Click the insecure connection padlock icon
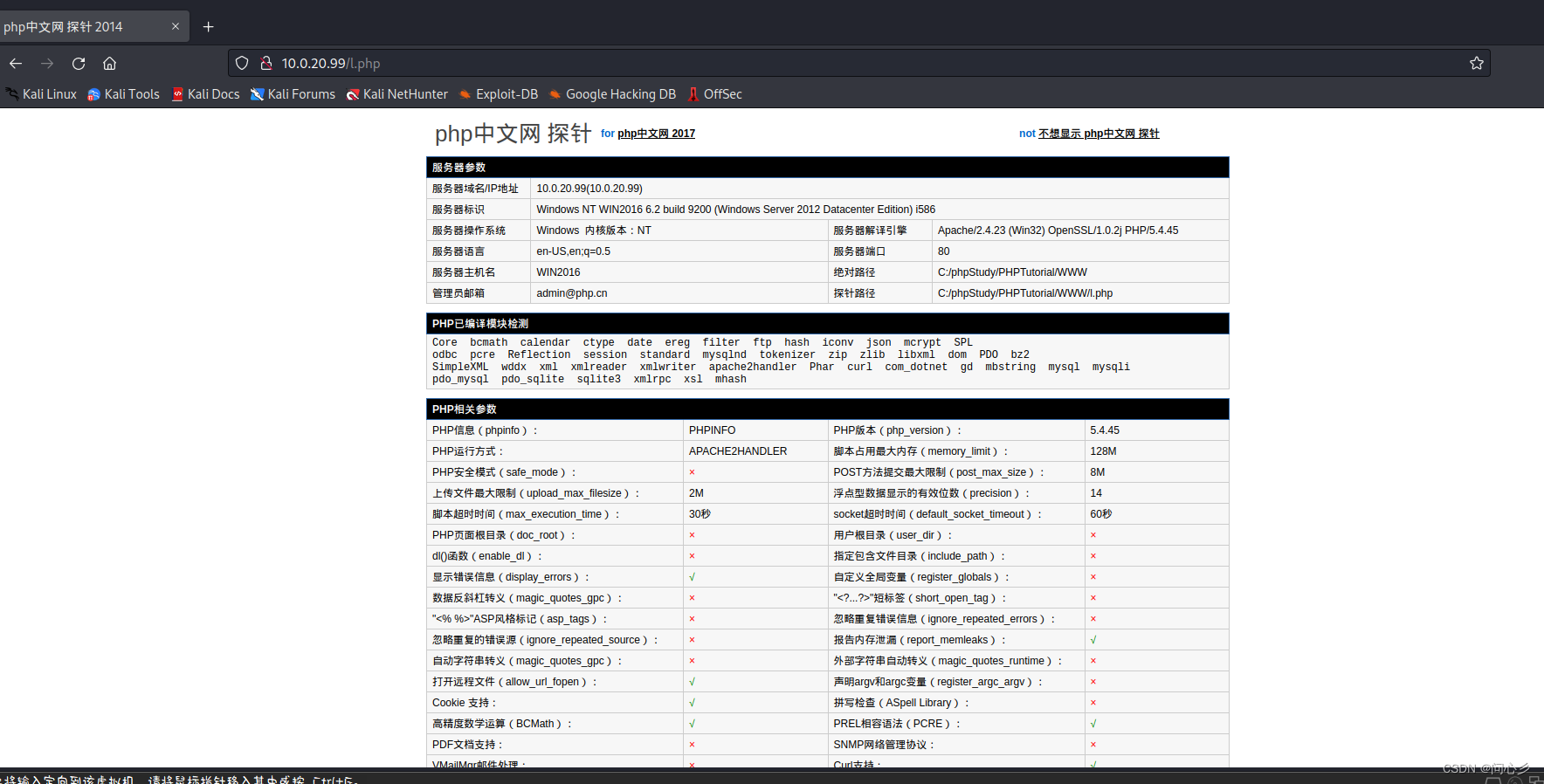 tap(266, 63)
